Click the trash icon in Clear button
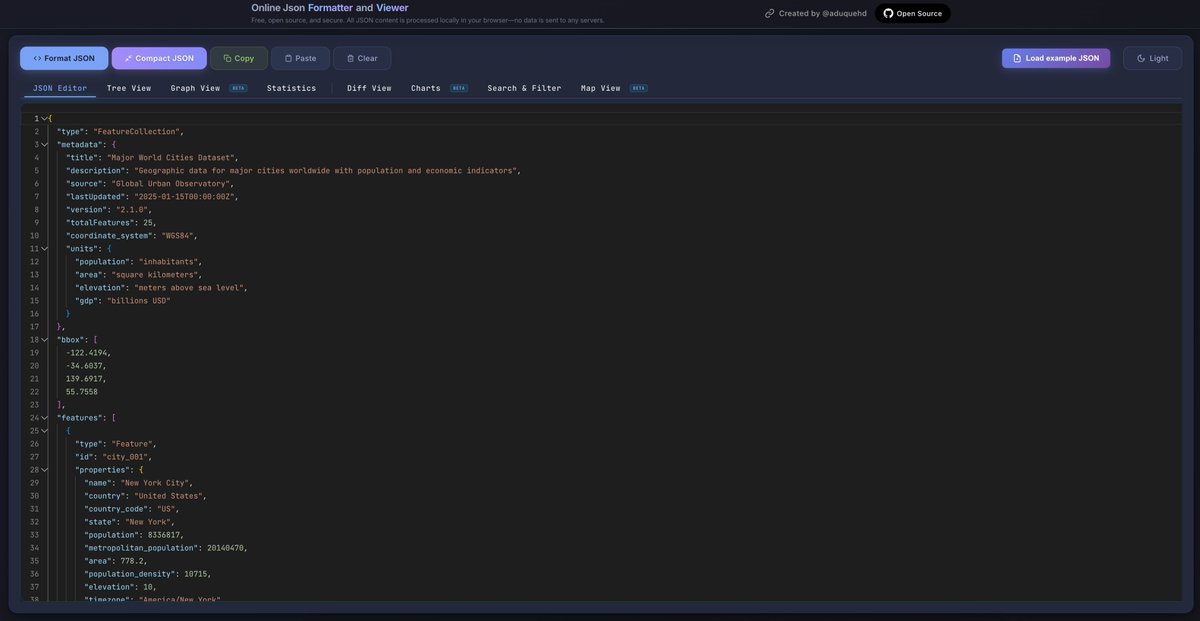The height and width of the screenshot is (621, 1200). [351, 58]
